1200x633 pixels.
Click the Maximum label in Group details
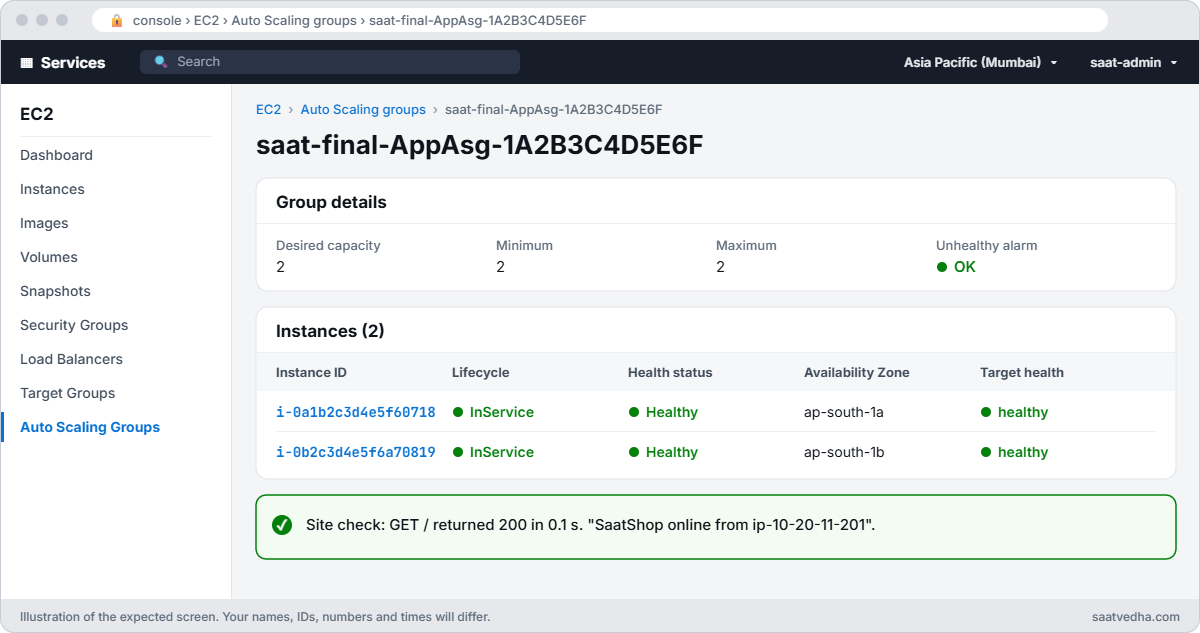click(x=746, y=245)
